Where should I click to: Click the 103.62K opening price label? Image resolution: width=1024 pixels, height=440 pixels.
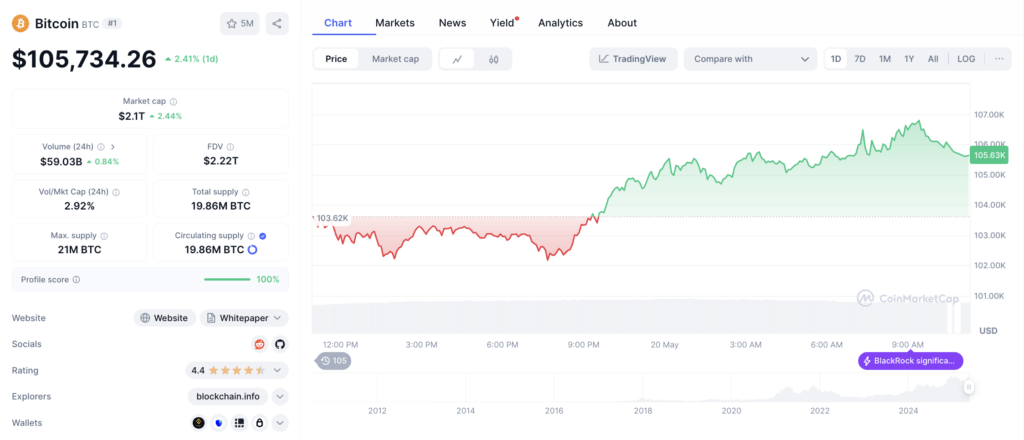(x=332, y=218)
